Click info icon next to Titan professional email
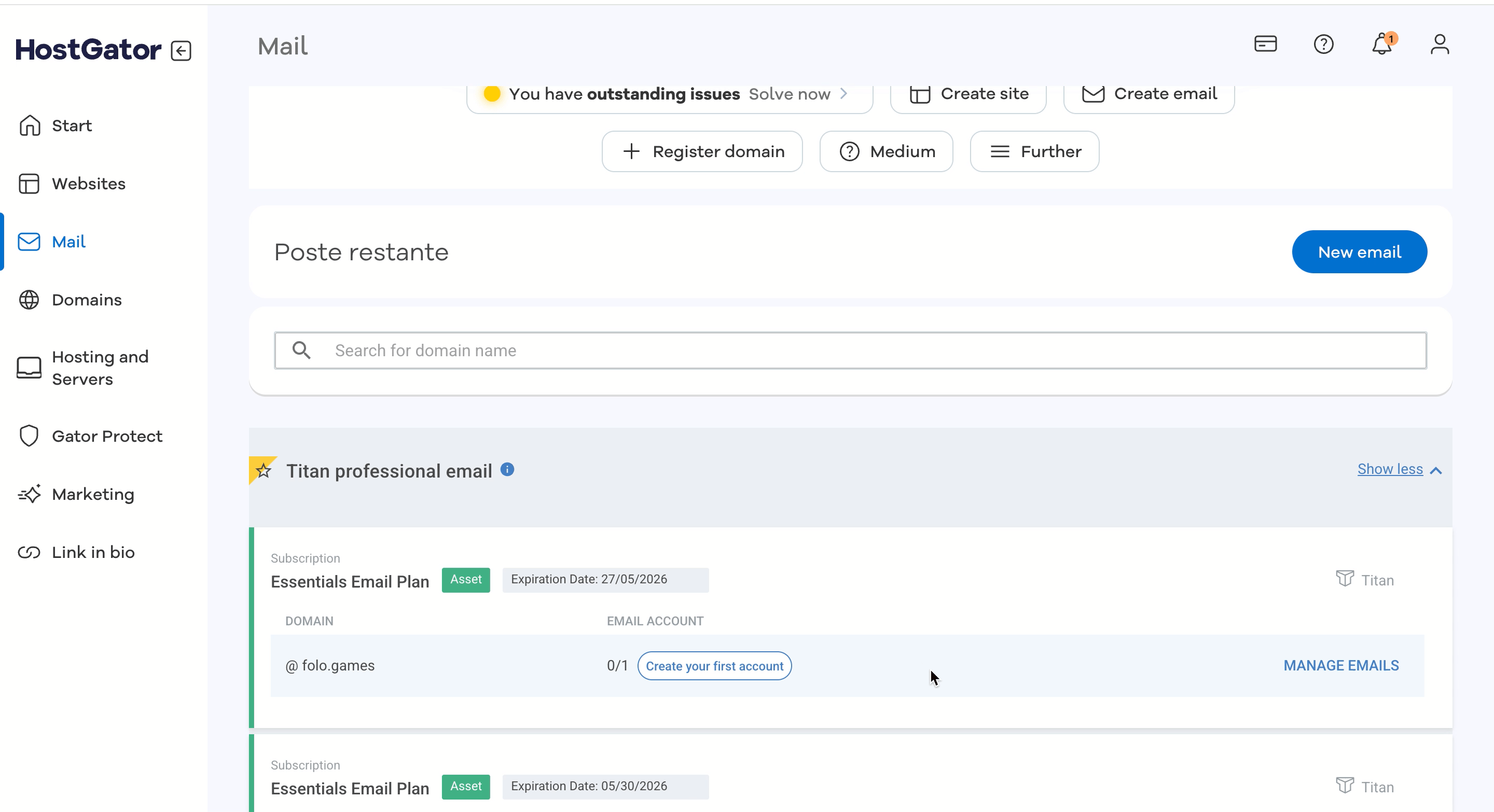The image size is (1494, 812). point(507,469)
